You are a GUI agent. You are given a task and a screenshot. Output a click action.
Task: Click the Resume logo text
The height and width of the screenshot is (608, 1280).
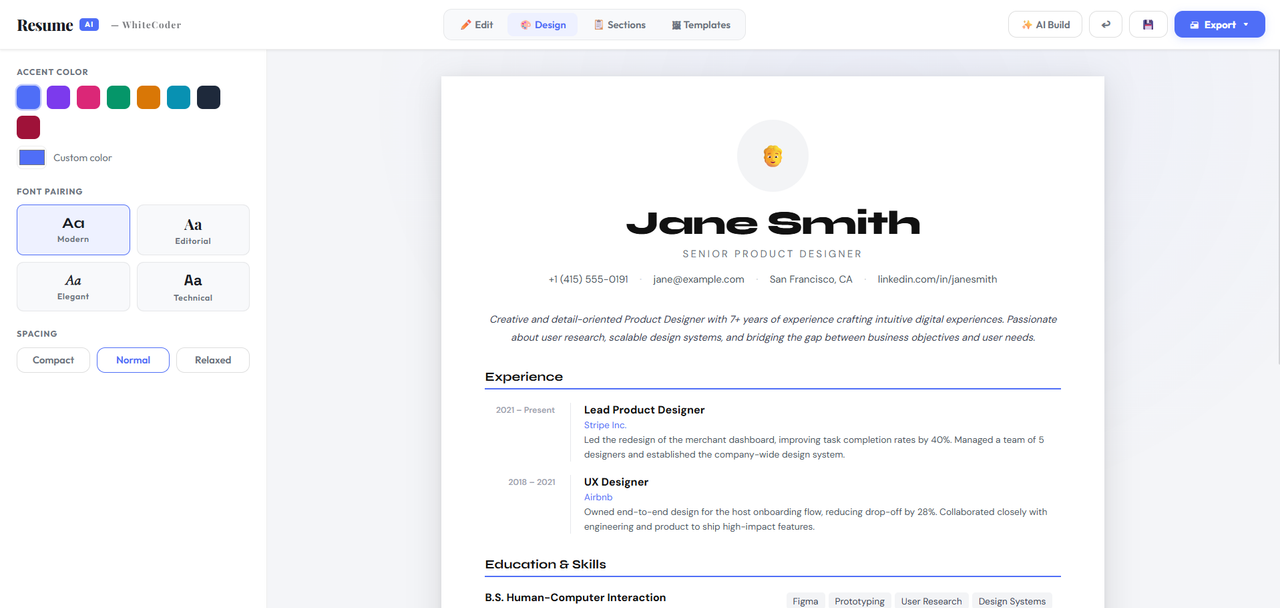[45, 25]
